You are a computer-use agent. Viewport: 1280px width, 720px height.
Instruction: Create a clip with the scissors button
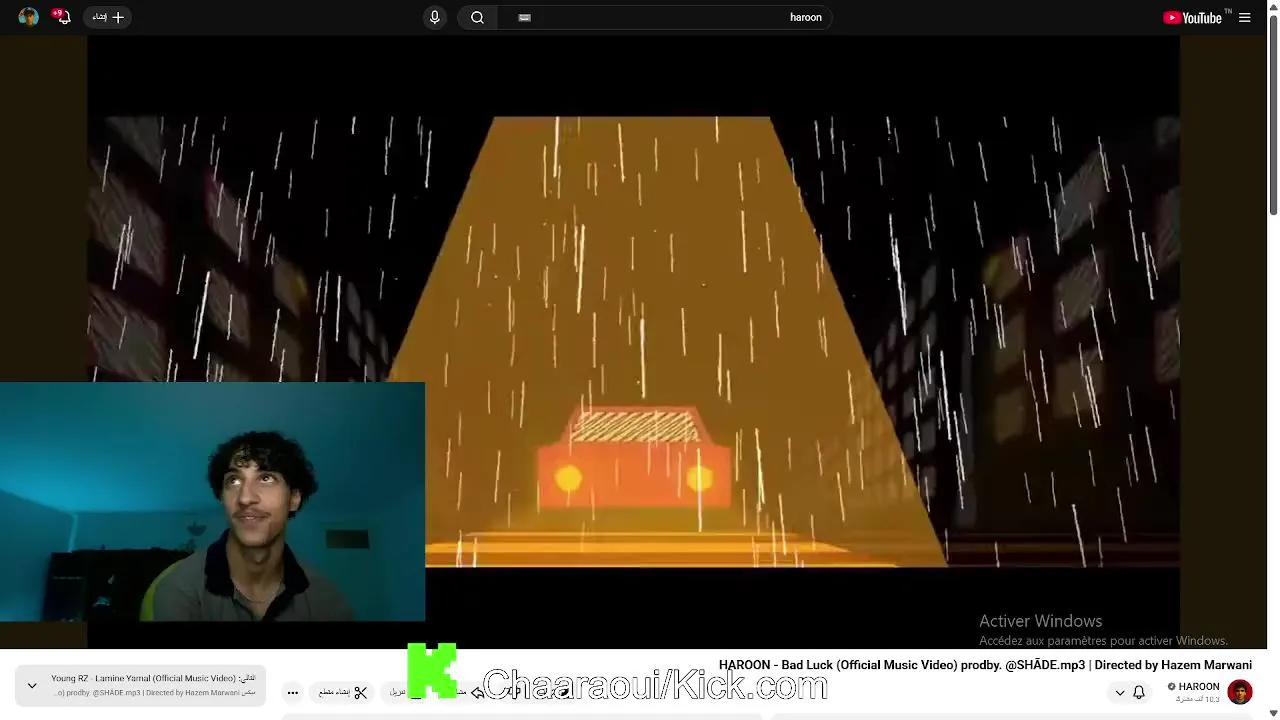[x=343, y=692]
